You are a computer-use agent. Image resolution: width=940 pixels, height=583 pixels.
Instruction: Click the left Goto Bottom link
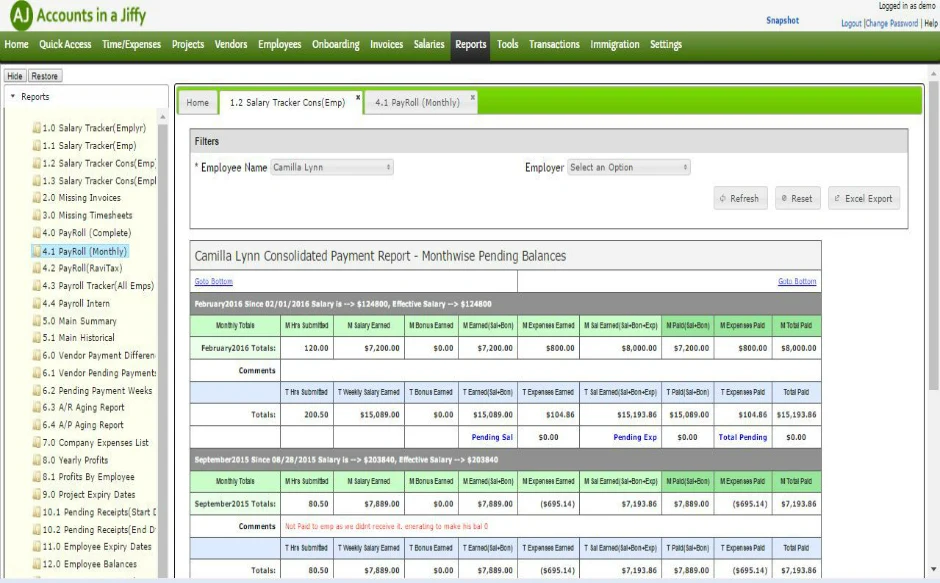(x=213, y=281)
